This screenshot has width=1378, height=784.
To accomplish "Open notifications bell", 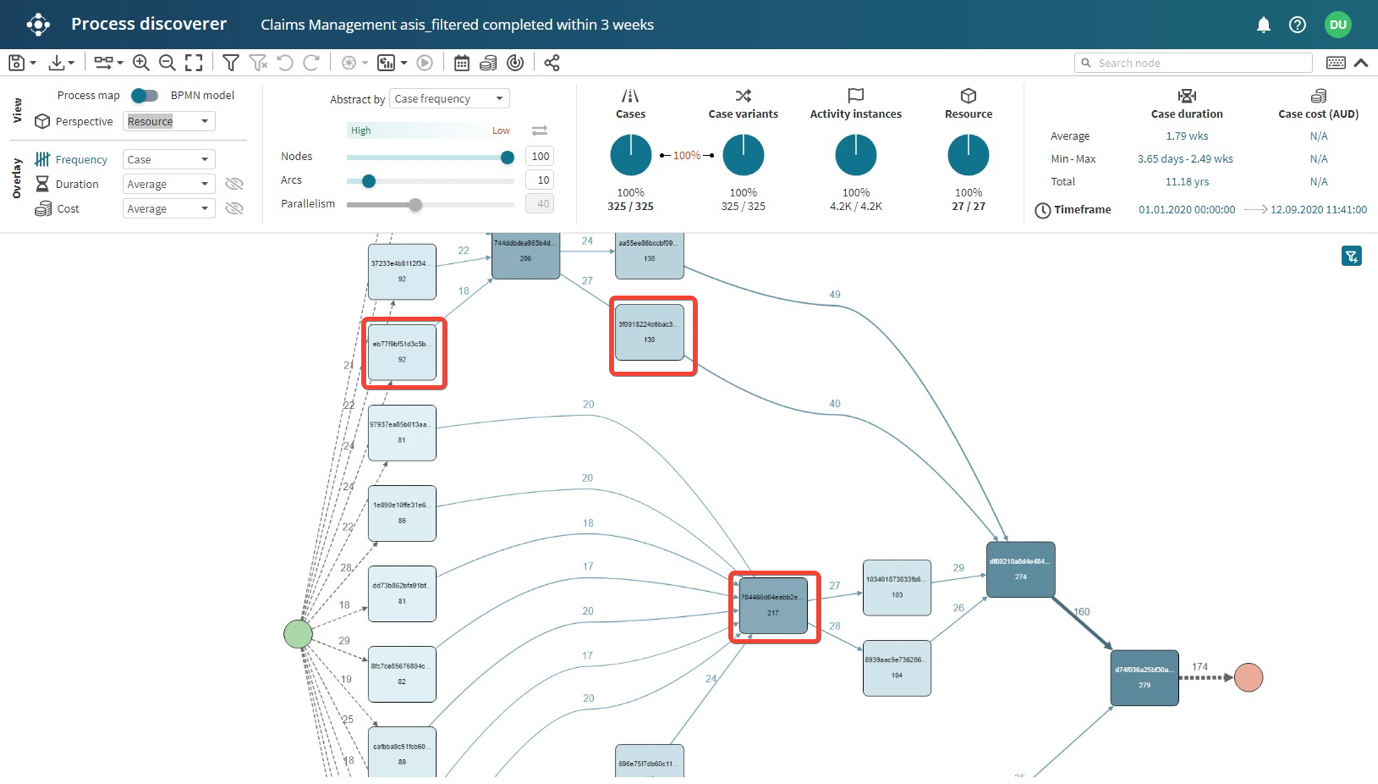I will tap(1263, 25).
